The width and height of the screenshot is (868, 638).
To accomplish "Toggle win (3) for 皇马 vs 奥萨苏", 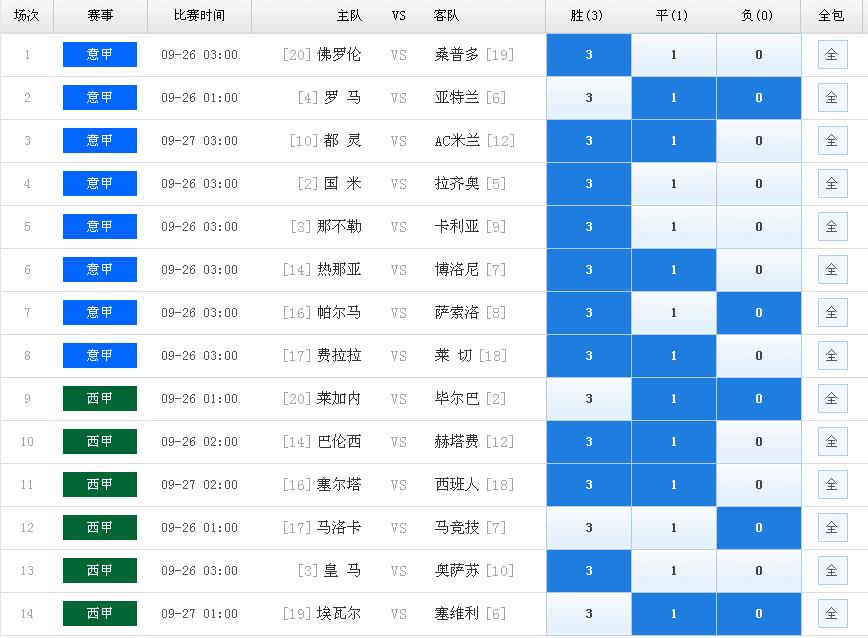I will pyautogui.click(x=588, y=570).
